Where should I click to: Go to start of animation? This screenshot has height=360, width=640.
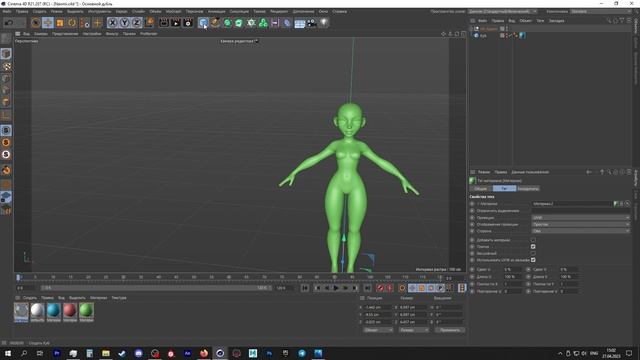coord(305,288)
